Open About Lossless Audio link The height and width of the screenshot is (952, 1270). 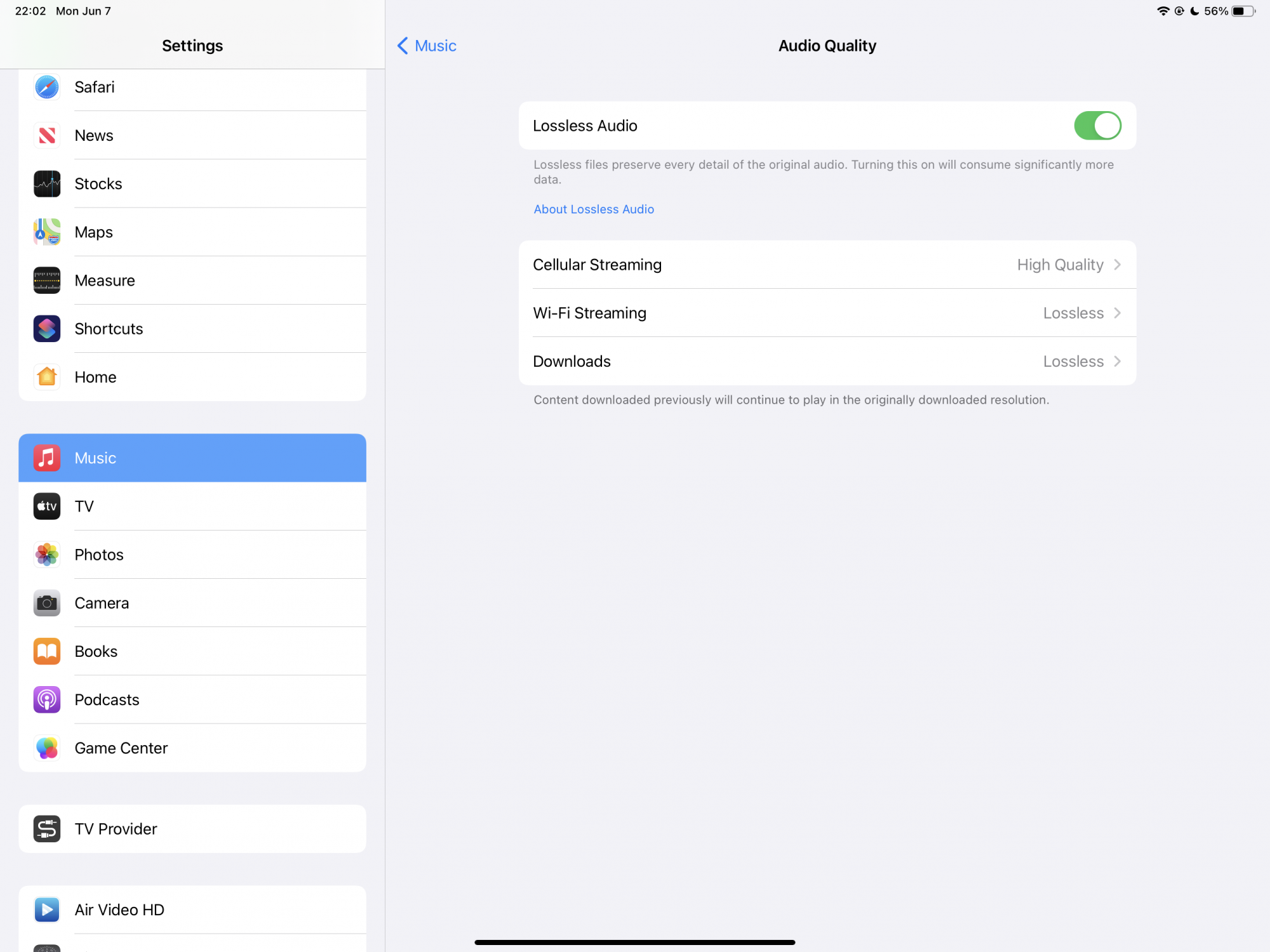[x=593, y=209]
